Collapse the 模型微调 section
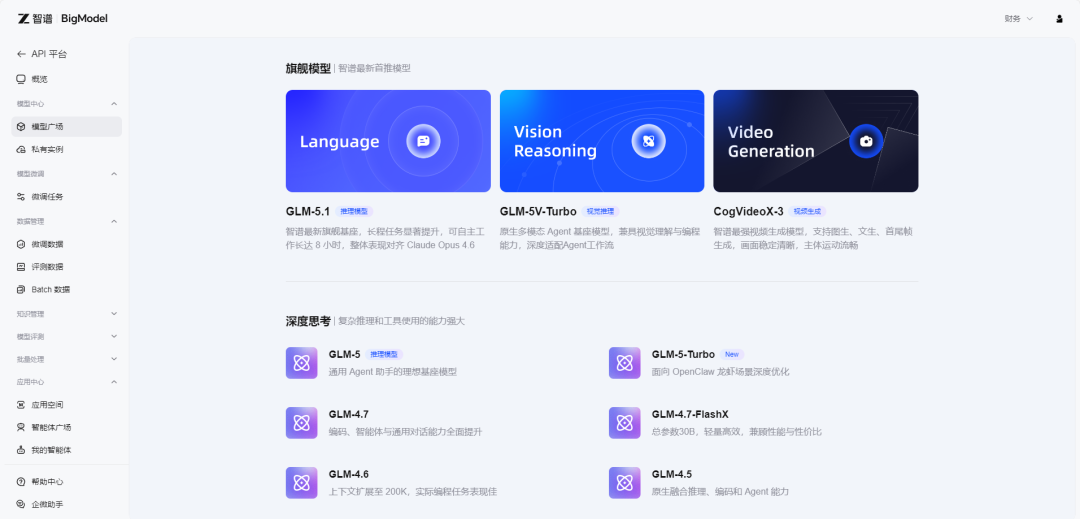This screenshot has height=519, width=1080. tap(114, 173)
